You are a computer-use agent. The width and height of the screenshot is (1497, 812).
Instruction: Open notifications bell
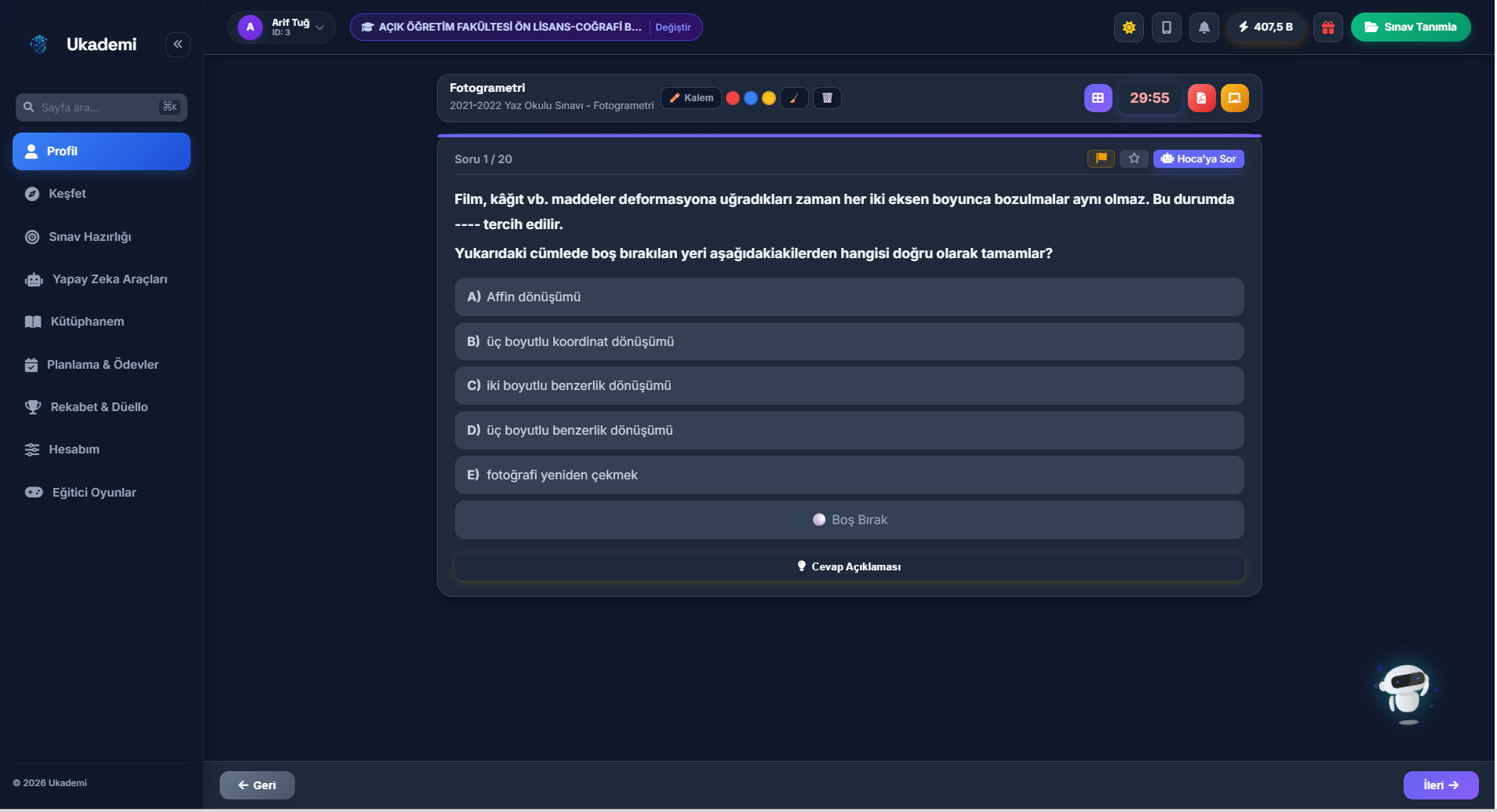[1204, 27]
